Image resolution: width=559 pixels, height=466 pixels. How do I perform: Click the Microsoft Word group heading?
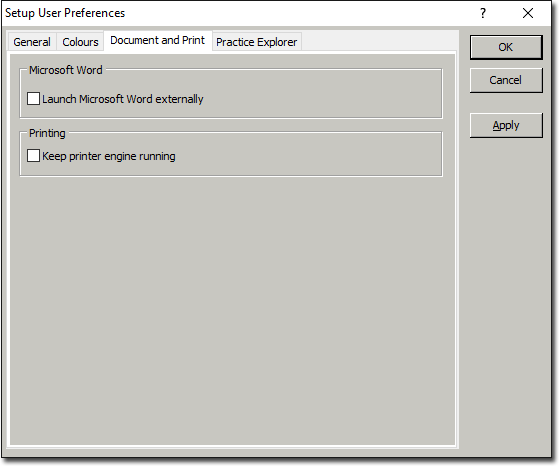(x=66, y=70)
